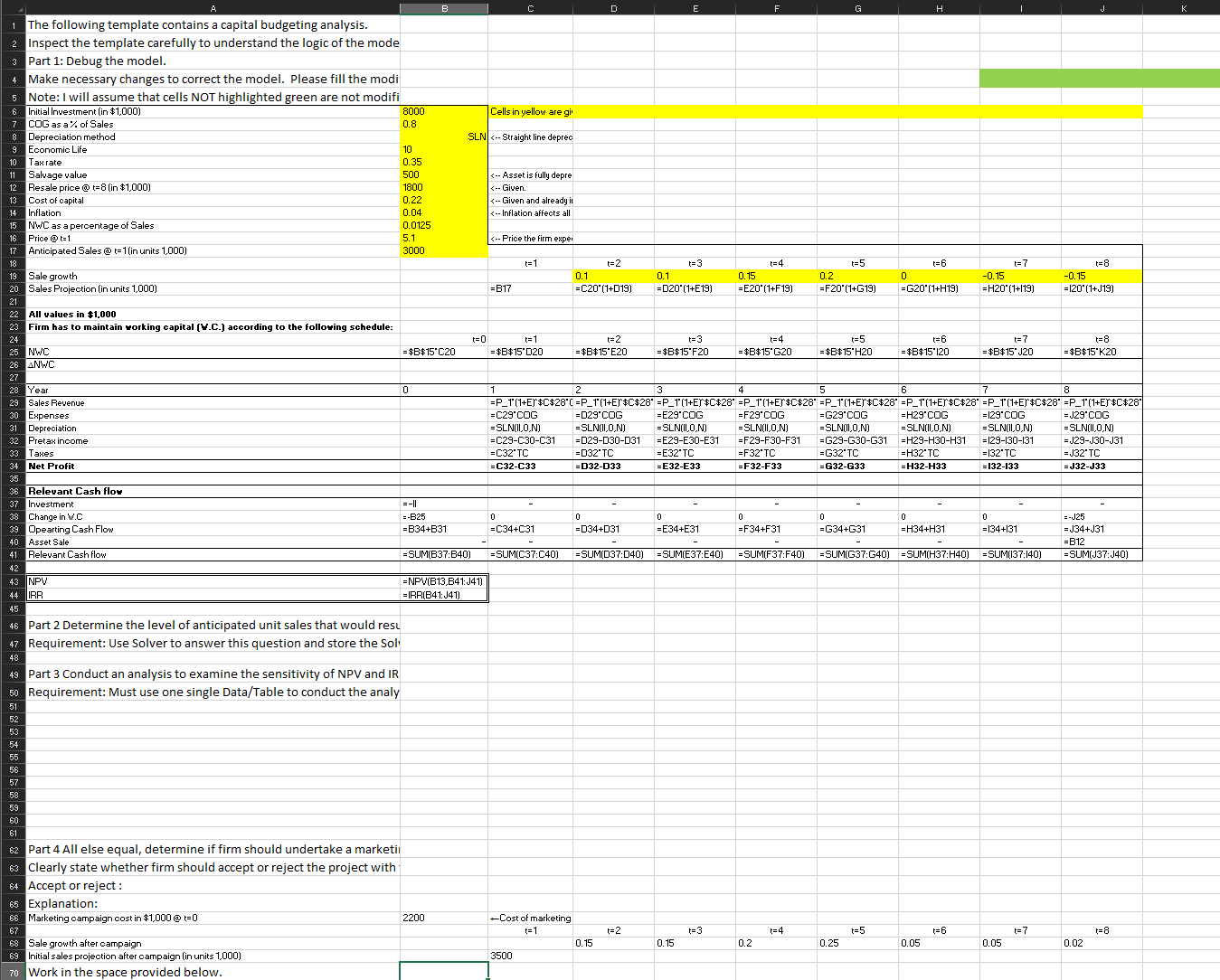Select the Tax rate value 0.35

[444, 162]
